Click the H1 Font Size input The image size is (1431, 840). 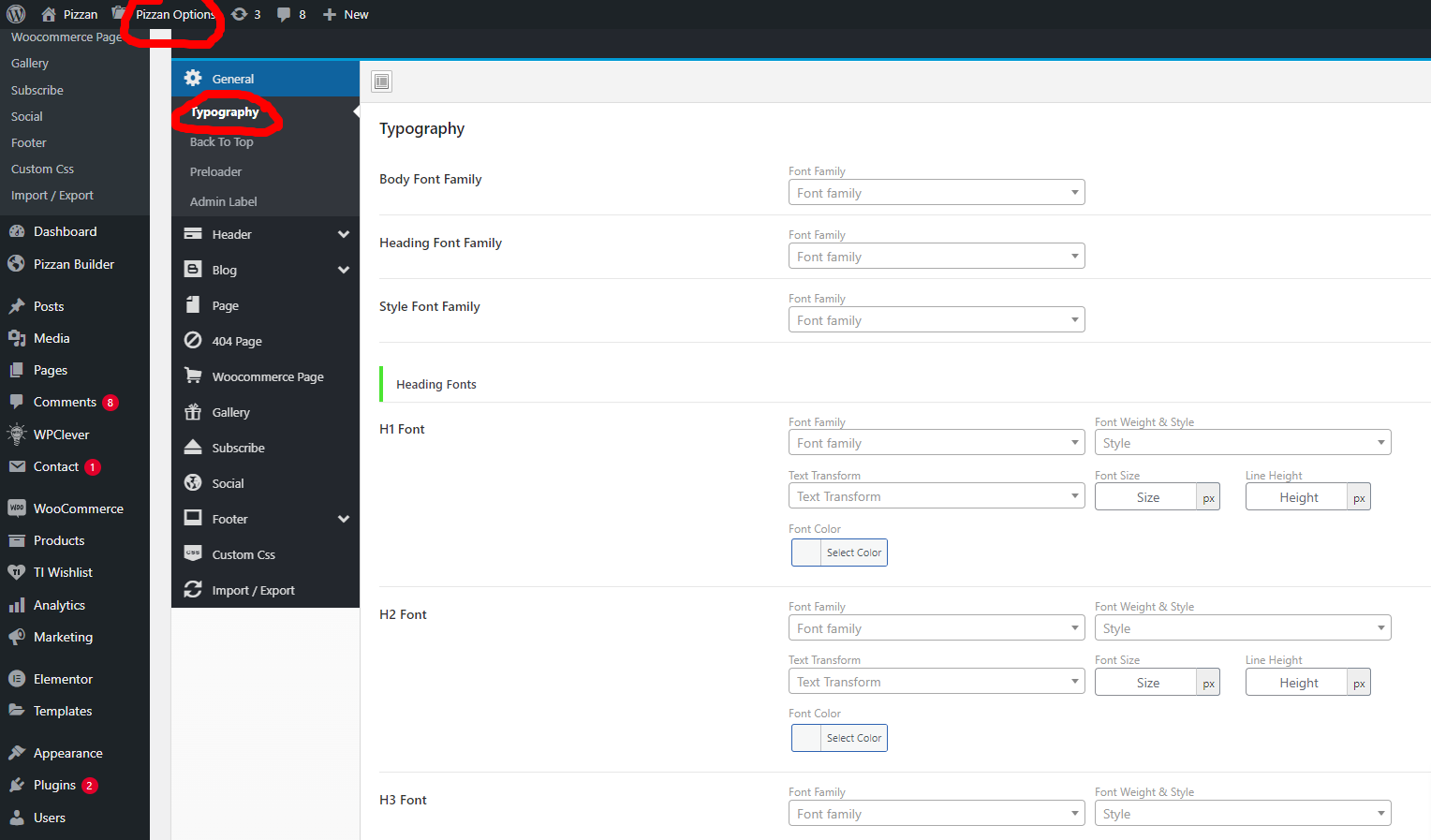point(1146,497)
